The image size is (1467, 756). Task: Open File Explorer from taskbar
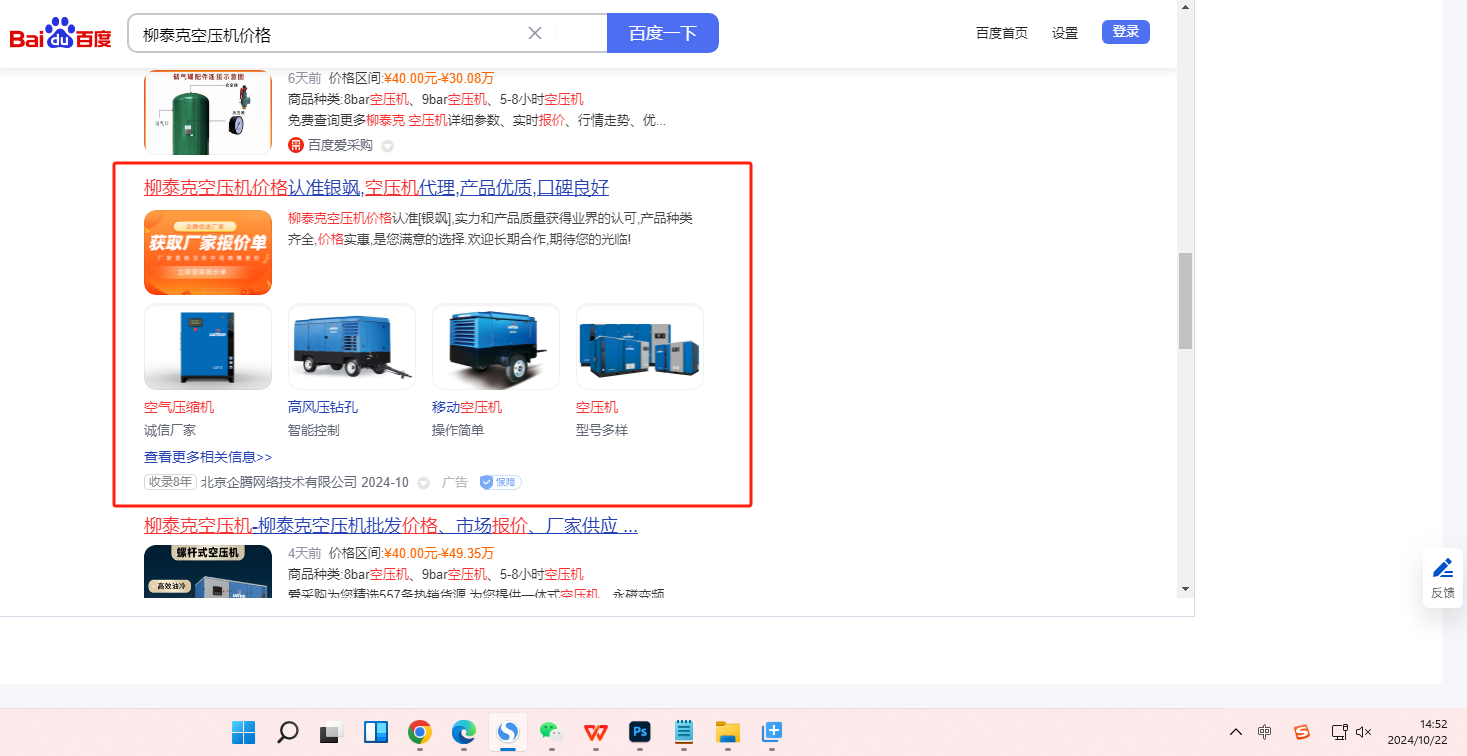click(727, 732)
